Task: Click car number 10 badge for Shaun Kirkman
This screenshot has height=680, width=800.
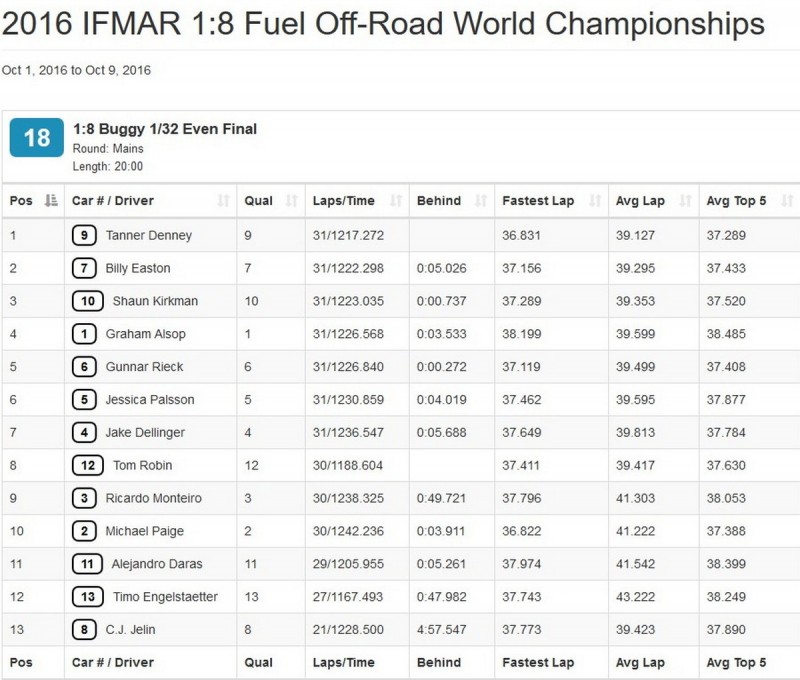Action: (88, 301)
